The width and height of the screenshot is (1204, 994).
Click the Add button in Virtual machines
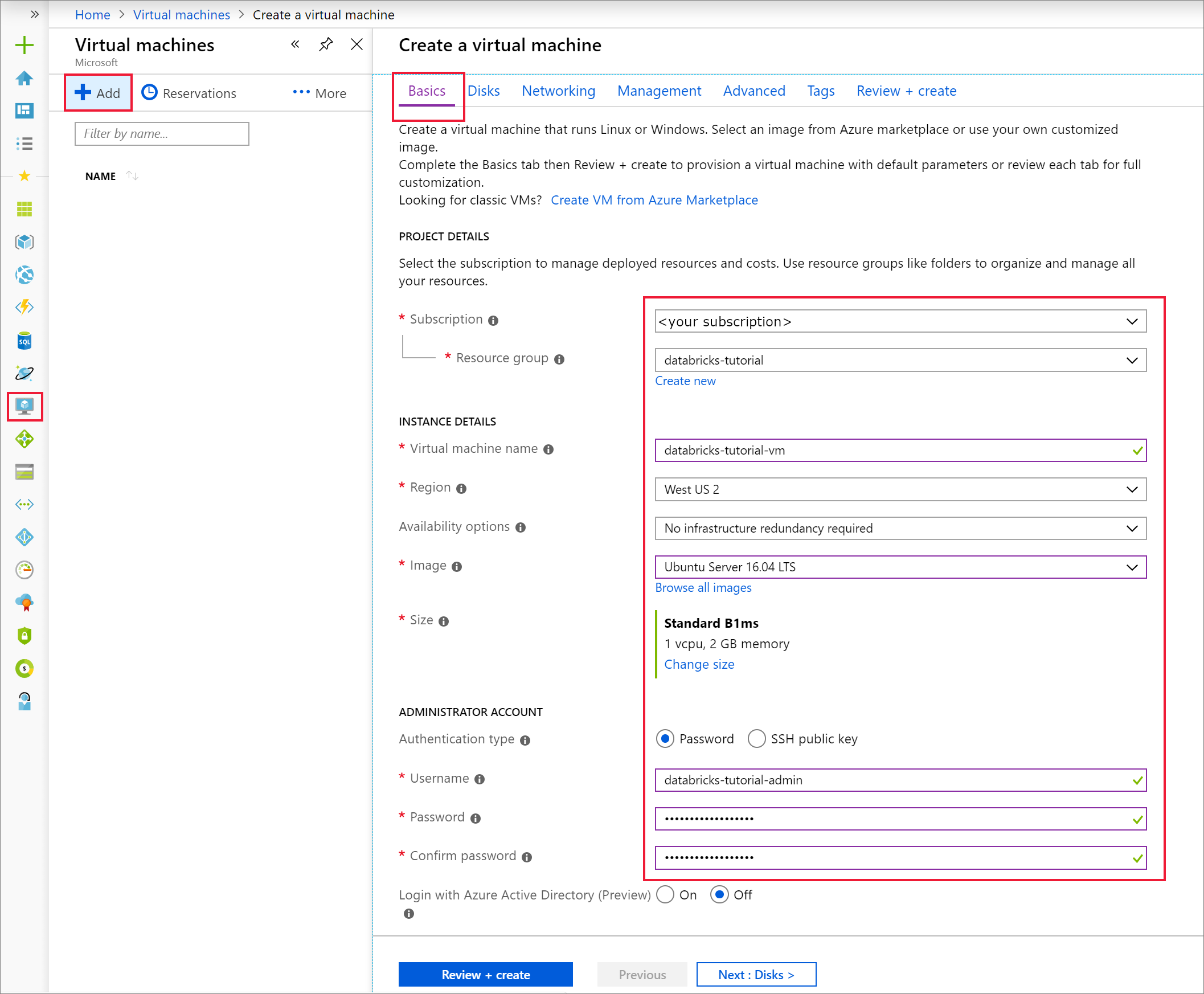pos(99,93)
